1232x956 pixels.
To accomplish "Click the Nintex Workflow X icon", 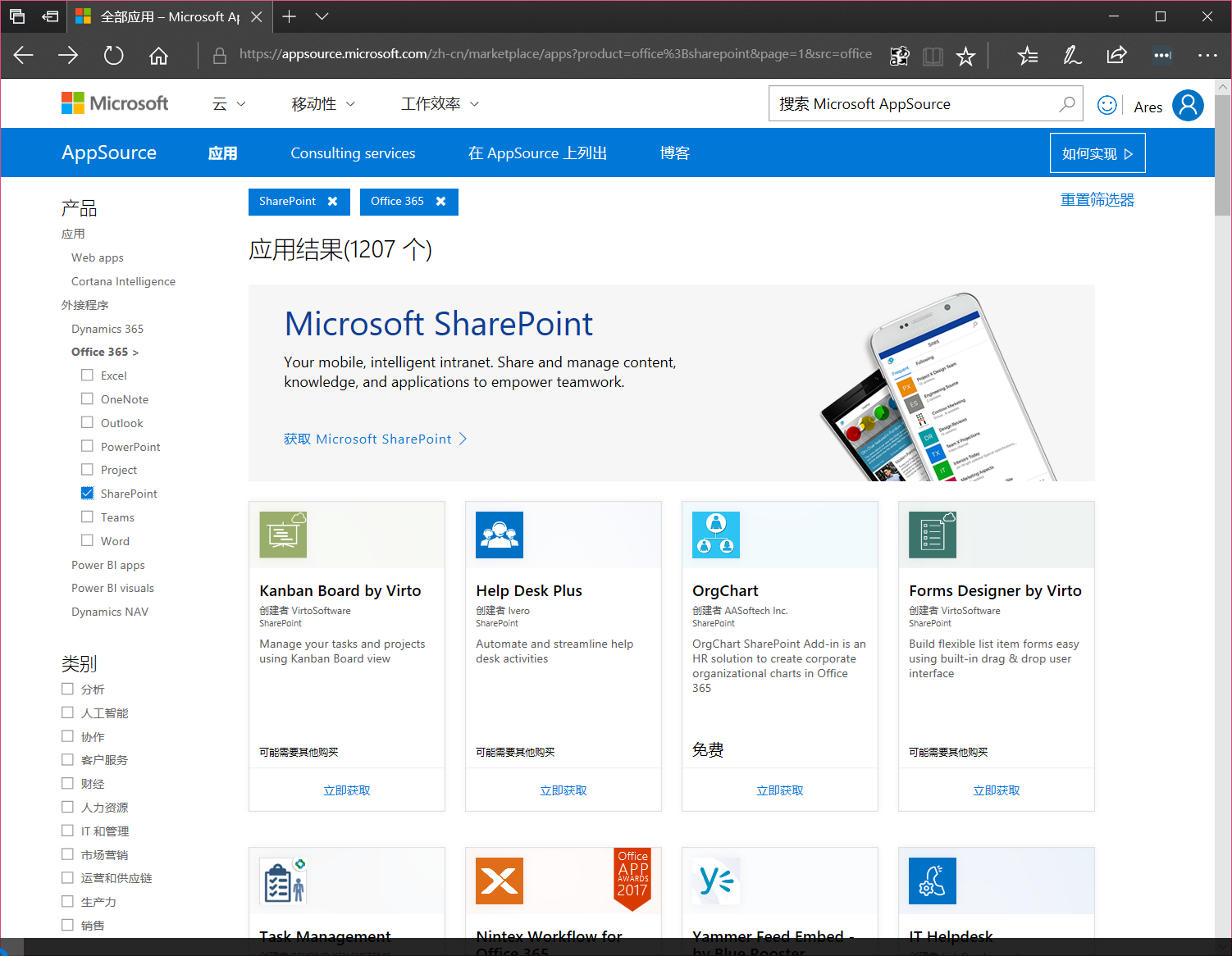I will click(500, 881).
